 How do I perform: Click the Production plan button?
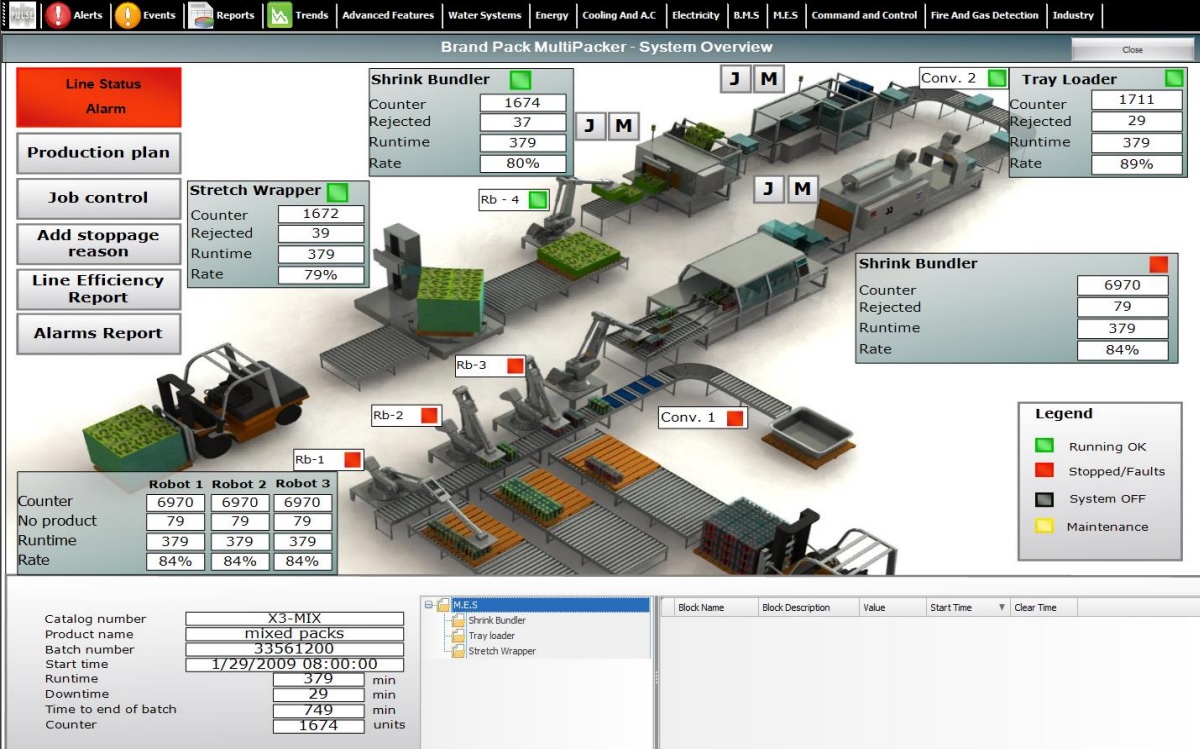(98, 153)
